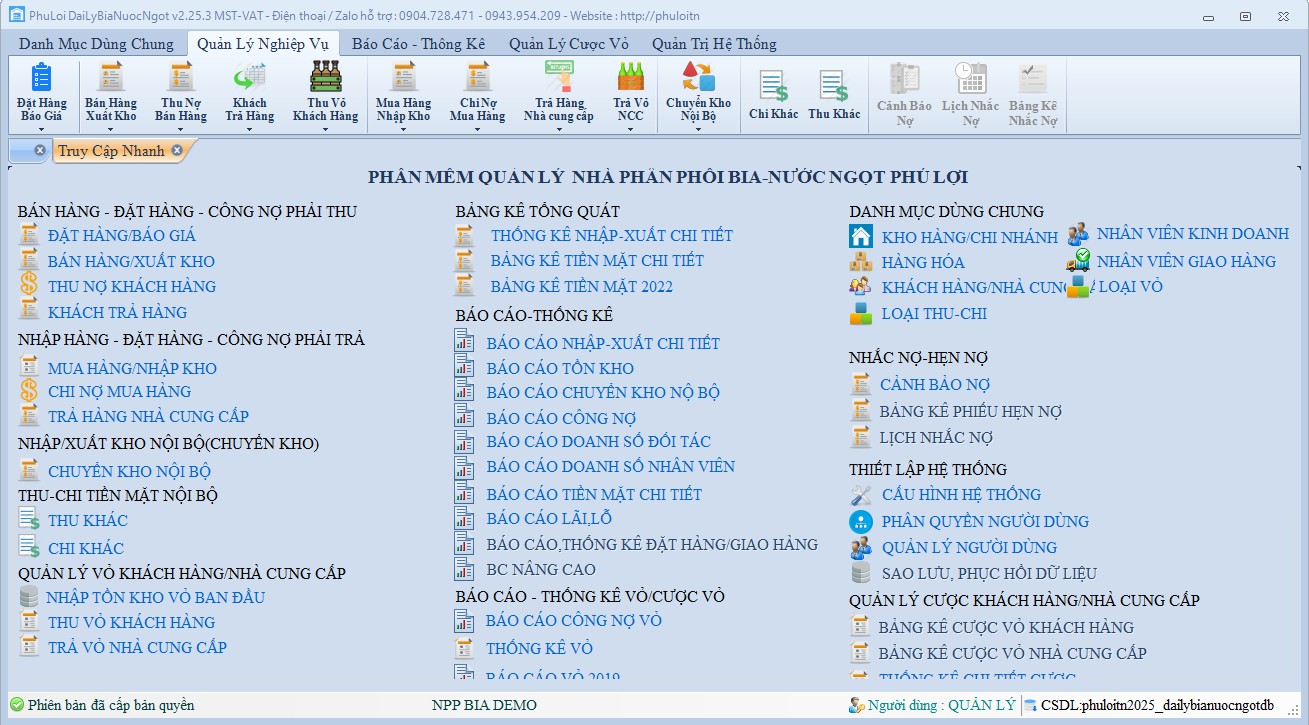This screenshot has width=1309, height=725.
Task: Click the THU NỢ KHÁCH HÀNG link
Action: click(x=131, y=286)
